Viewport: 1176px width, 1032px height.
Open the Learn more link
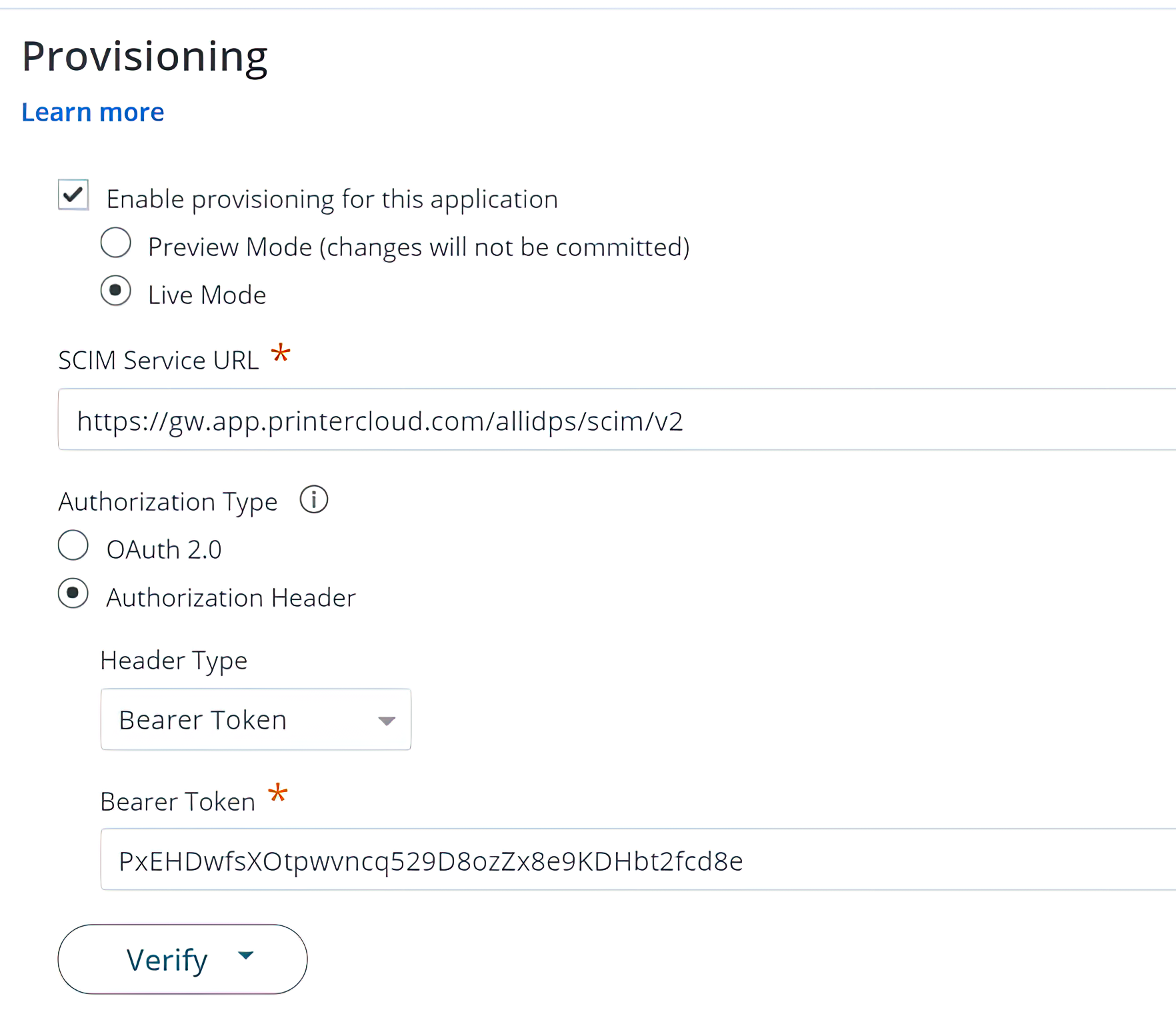(93, 112)
